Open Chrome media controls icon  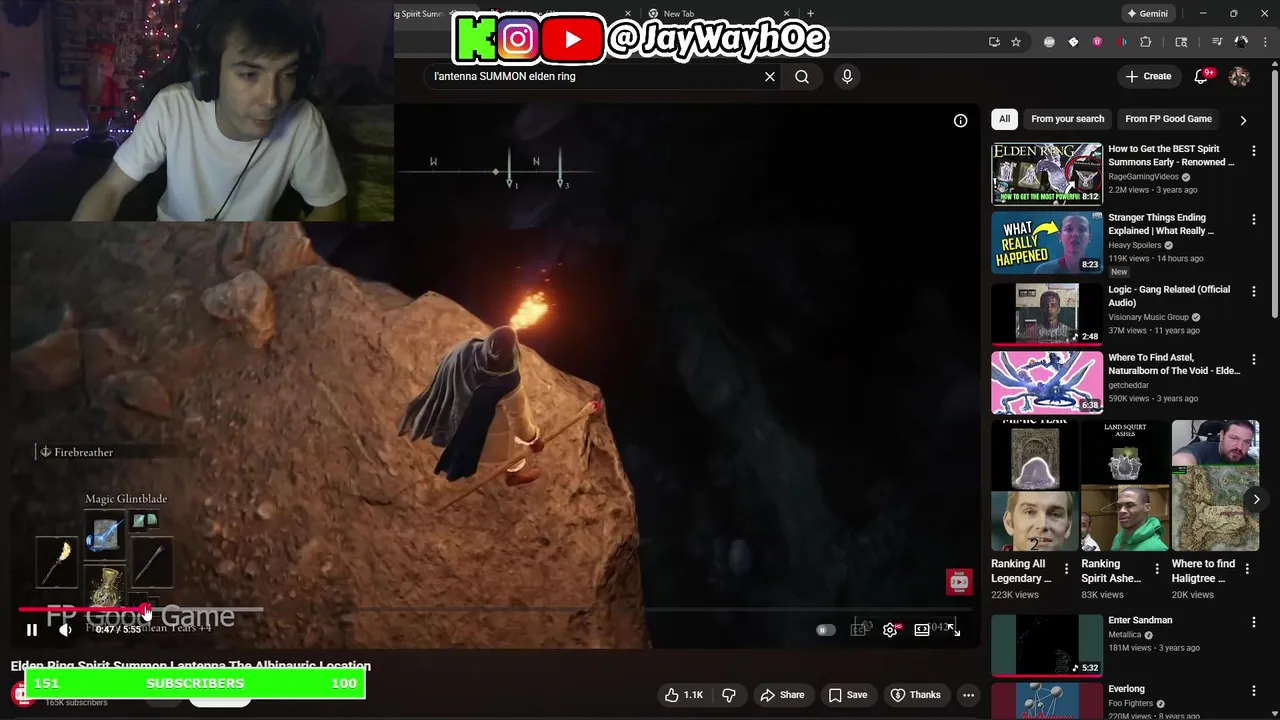pos(1217,42)
